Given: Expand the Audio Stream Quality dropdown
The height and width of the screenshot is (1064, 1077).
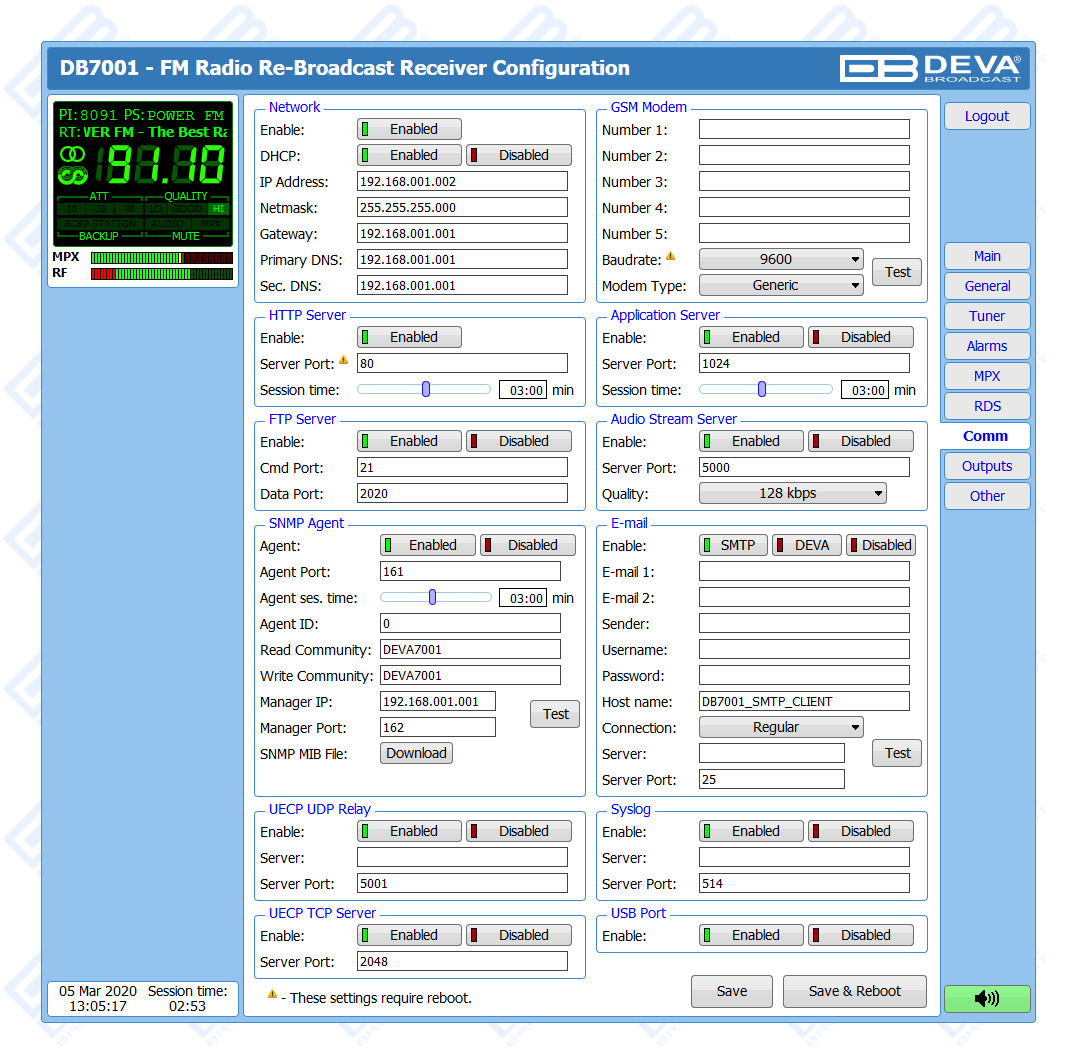Looking at the screenshot, I should click(x=792, y=493).
